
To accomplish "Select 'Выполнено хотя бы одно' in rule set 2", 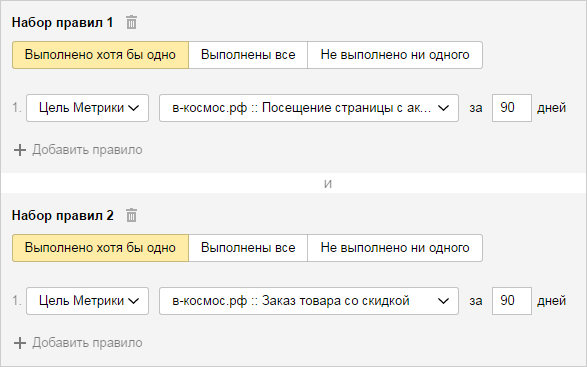I will [x=100, y=248].
